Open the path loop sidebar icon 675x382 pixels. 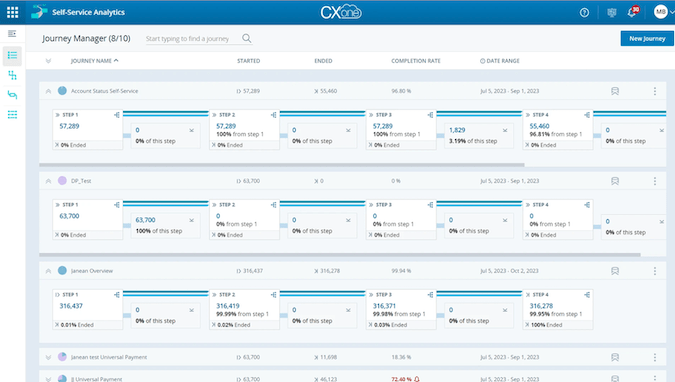pyautogui.click(x=12, y=95)
